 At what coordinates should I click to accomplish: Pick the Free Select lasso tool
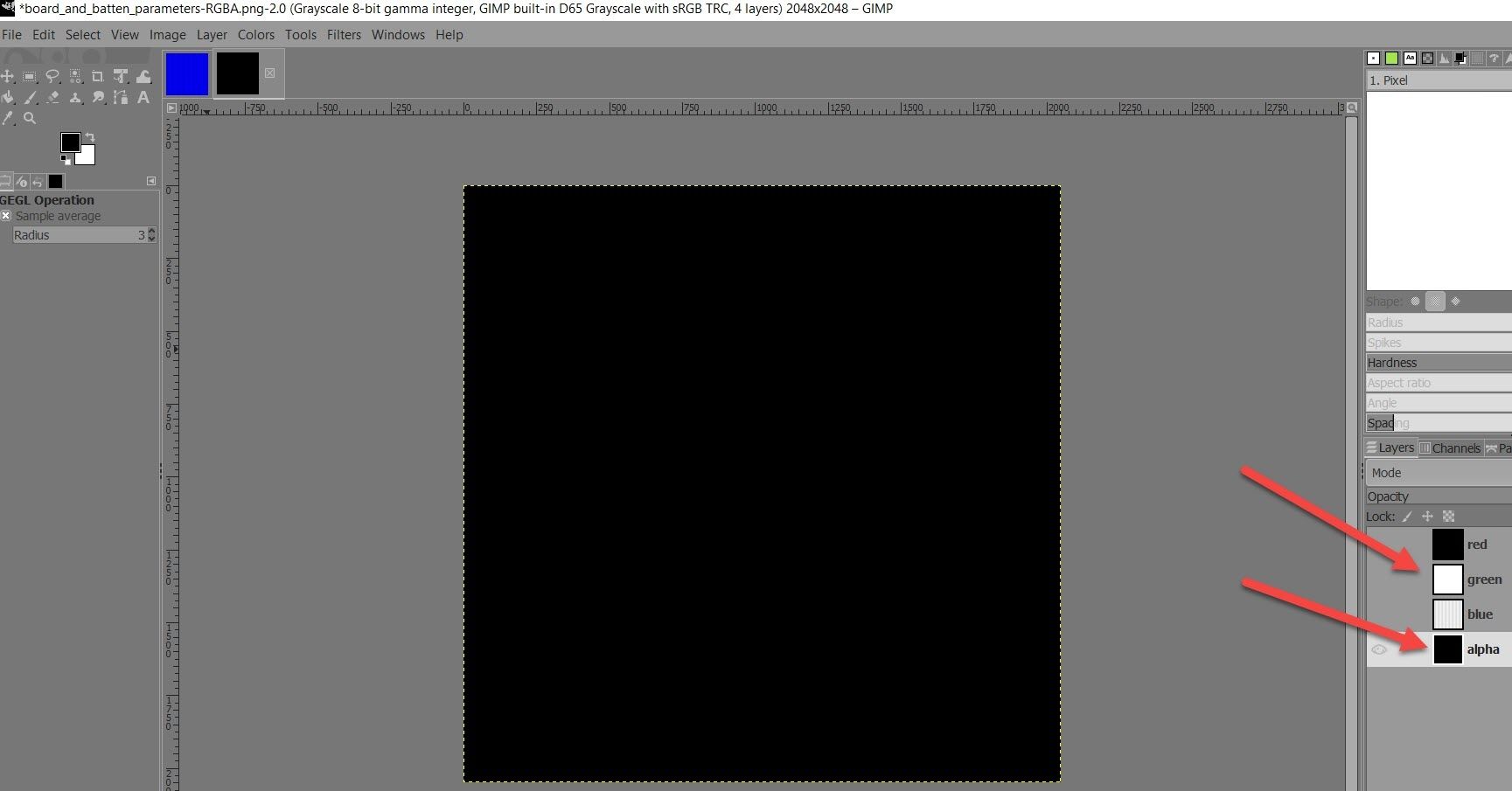coord(52,77)
